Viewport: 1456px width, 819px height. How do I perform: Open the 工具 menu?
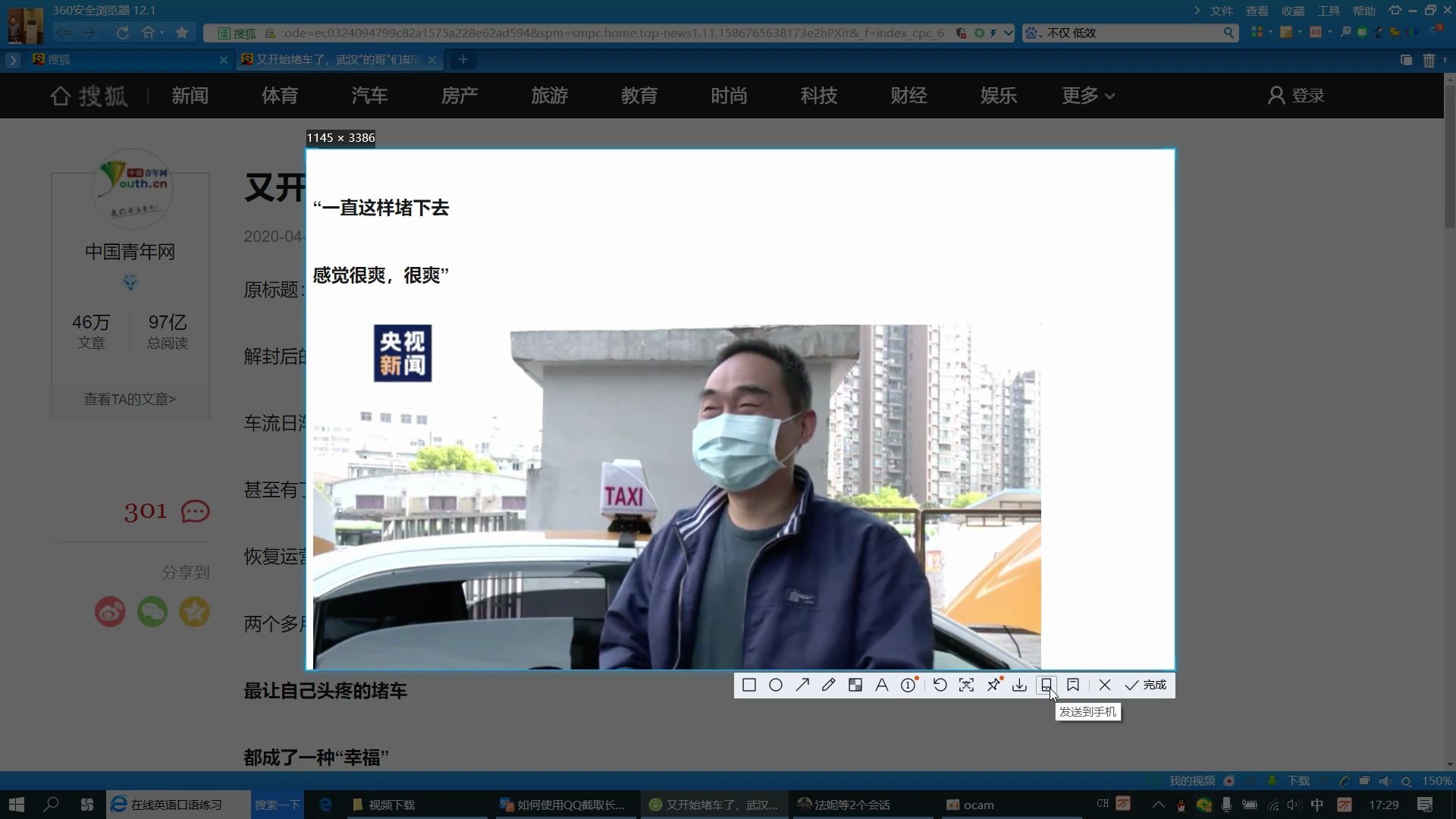point(1328,11)
